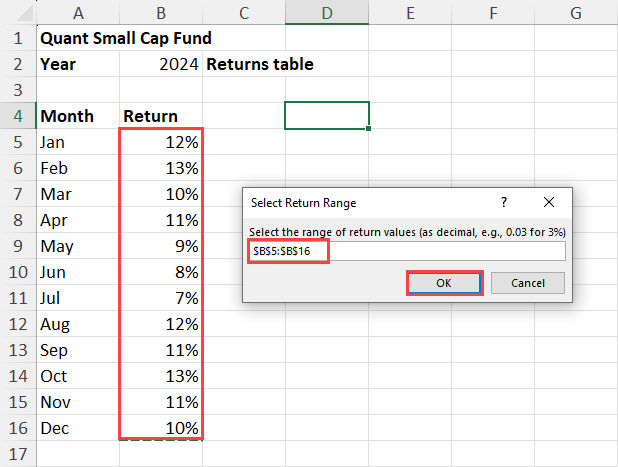
Task: Click the Oct return 13% cell
Action: (161, 376)
